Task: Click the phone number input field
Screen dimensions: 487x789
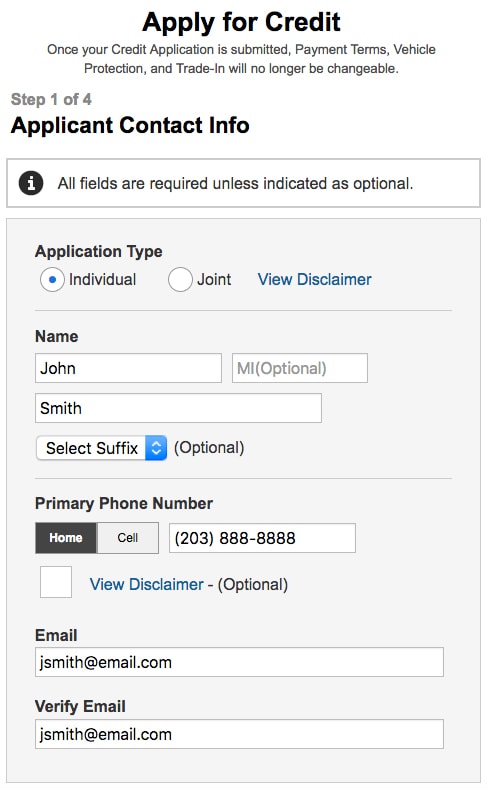Action: click(x=262, y=538)
